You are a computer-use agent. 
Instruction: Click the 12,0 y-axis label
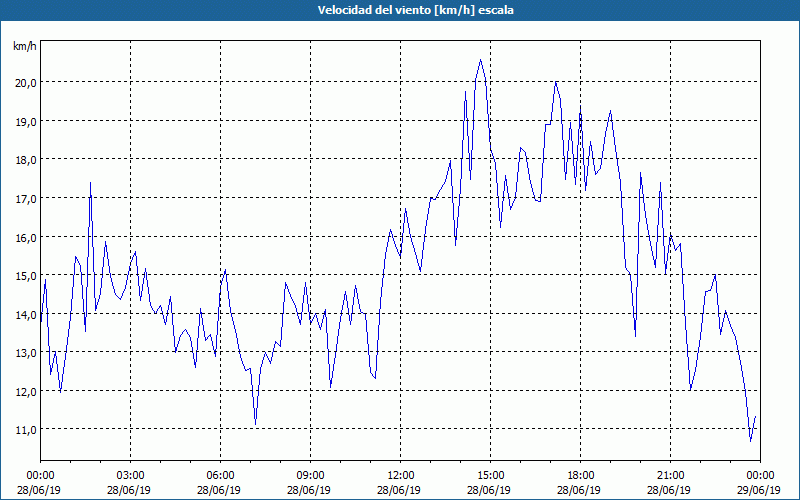point(25,391)
